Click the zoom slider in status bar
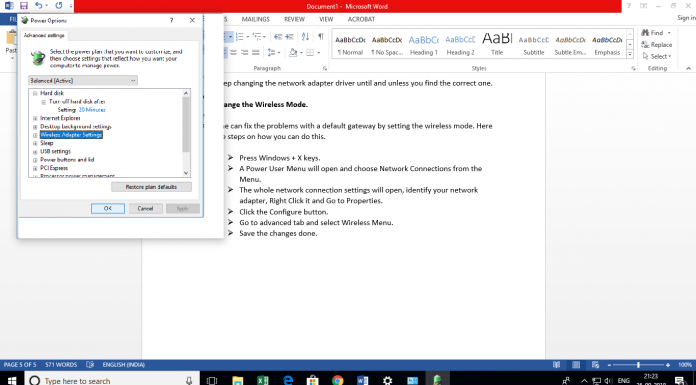The height and width of the screenshot is (385, 696). (638, 365)
